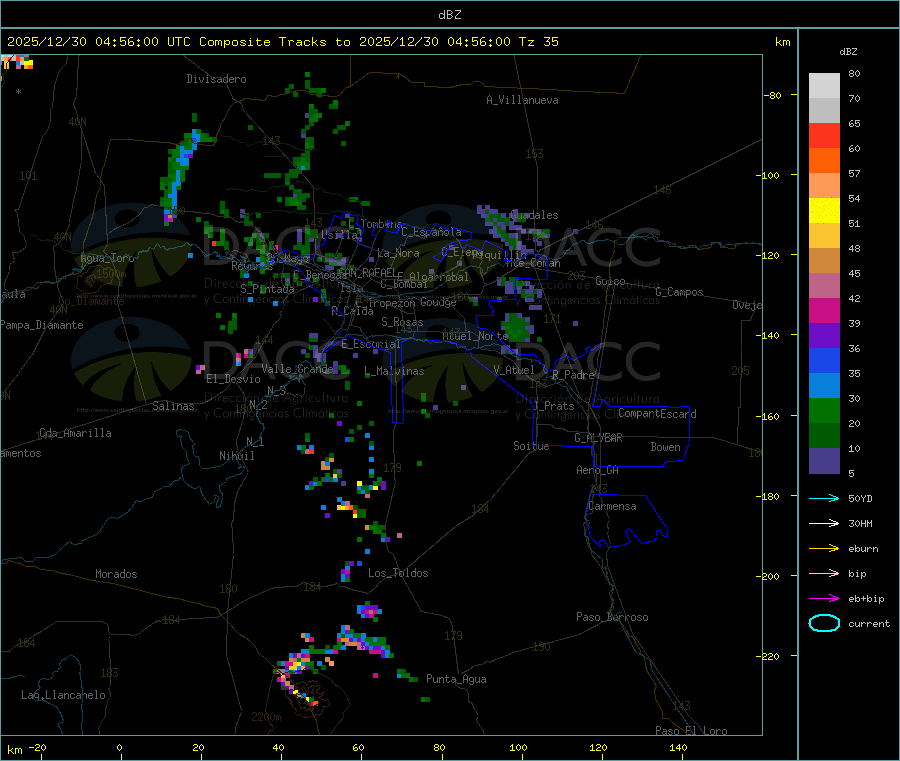This screenshot has height=761, width=900.
Task: Click the yellow eburn arrow legend icon
Action: pyautogui.click(x=824, y=549)
